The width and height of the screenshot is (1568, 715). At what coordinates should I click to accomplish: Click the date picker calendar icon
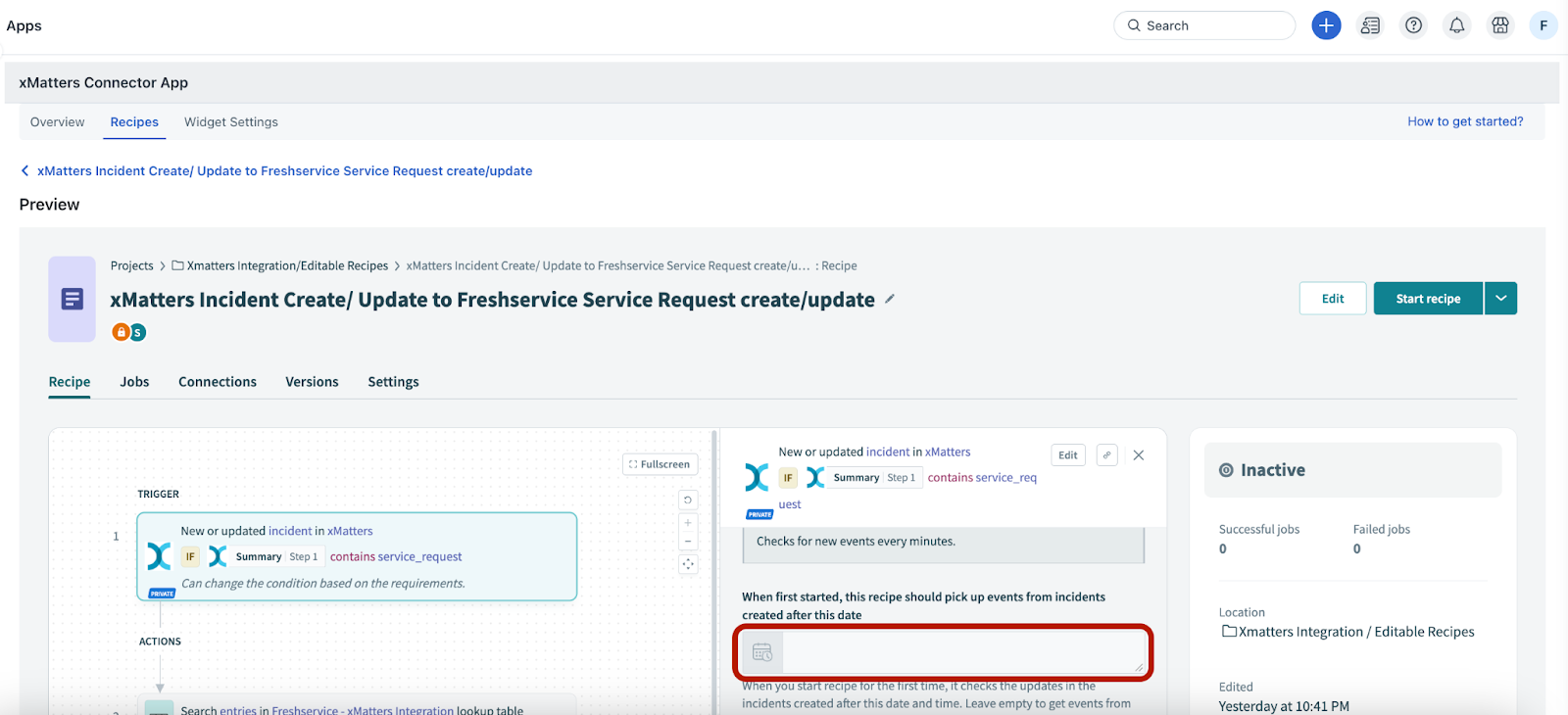[762, 652]
